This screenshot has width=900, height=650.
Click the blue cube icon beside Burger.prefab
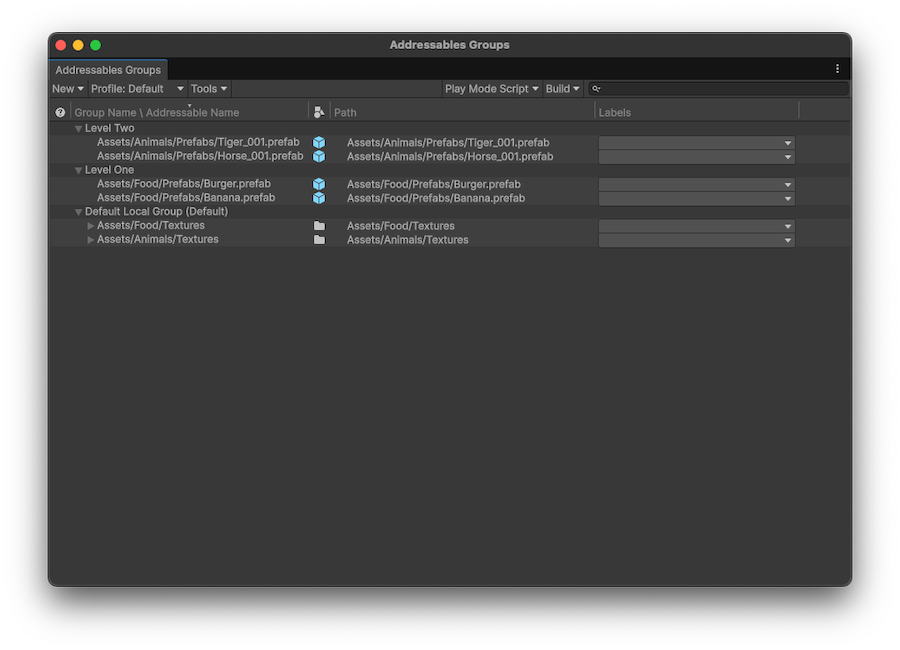point(318,184)
